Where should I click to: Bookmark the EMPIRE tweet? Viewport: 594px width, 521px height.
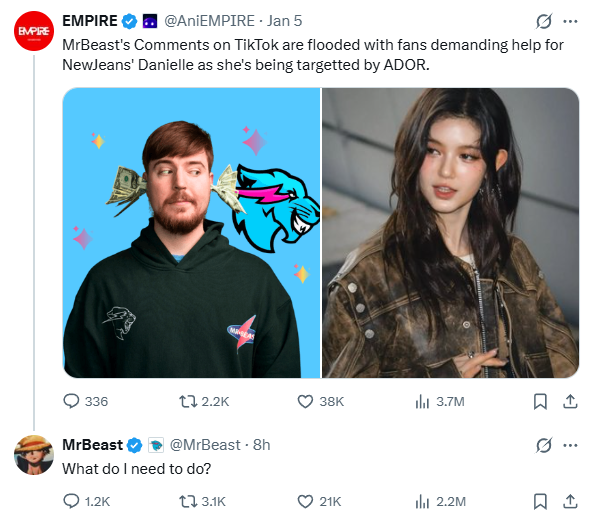pos(540,401)
